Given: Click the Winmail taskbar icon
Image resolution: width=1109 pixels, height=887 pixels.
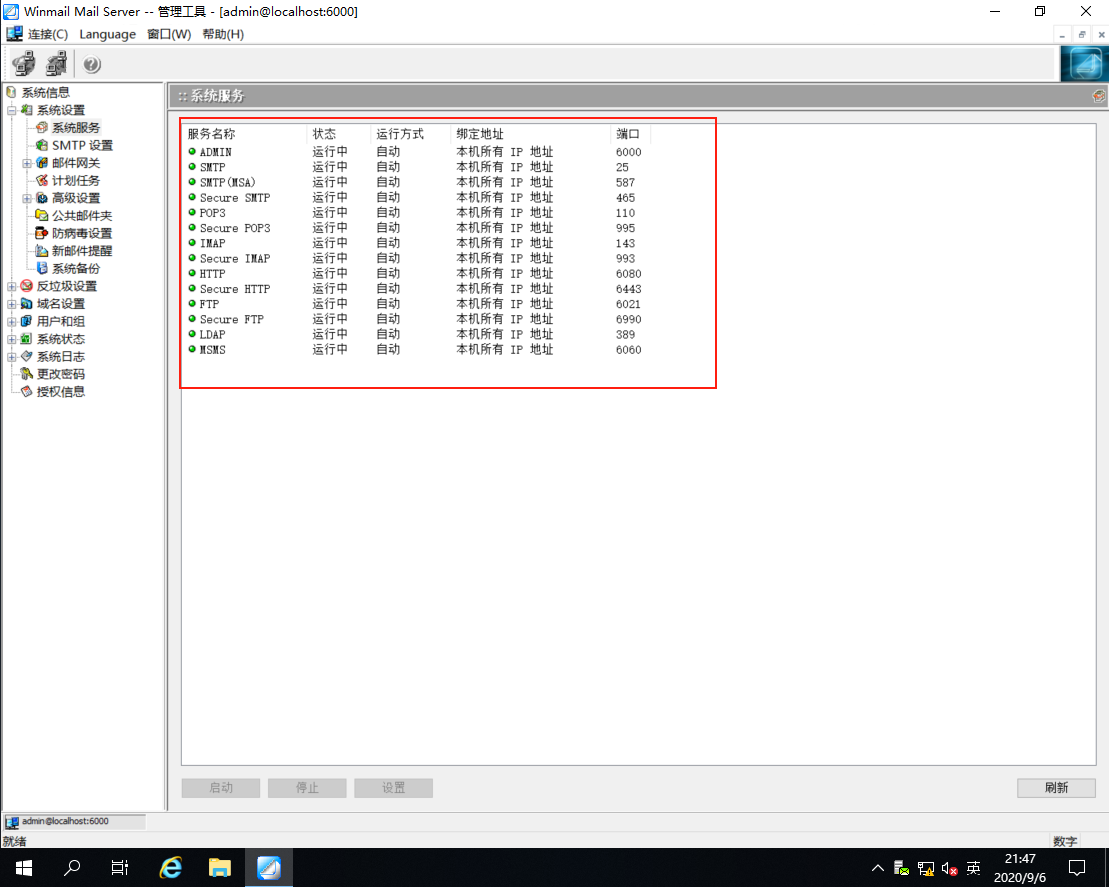Looking at the screenshot, I should pyautogui.click(x=269, y=868).
